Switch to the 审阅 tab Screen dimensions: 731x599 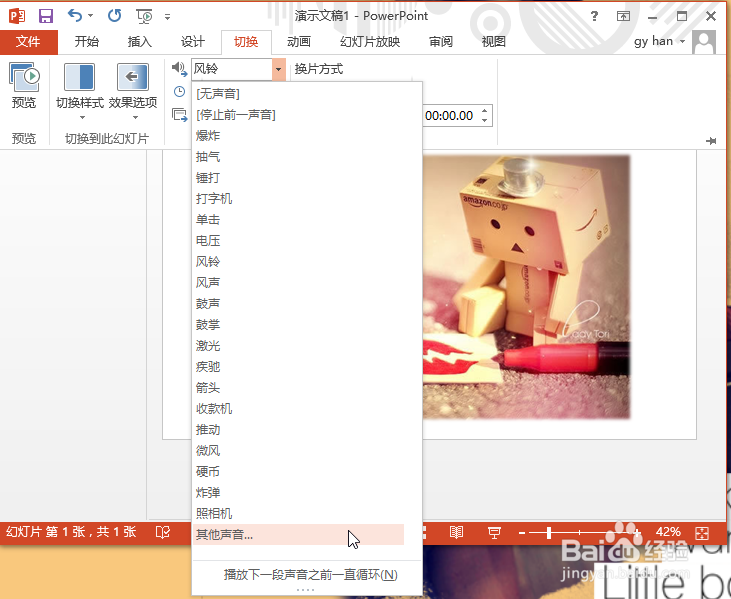coord(441,42)
